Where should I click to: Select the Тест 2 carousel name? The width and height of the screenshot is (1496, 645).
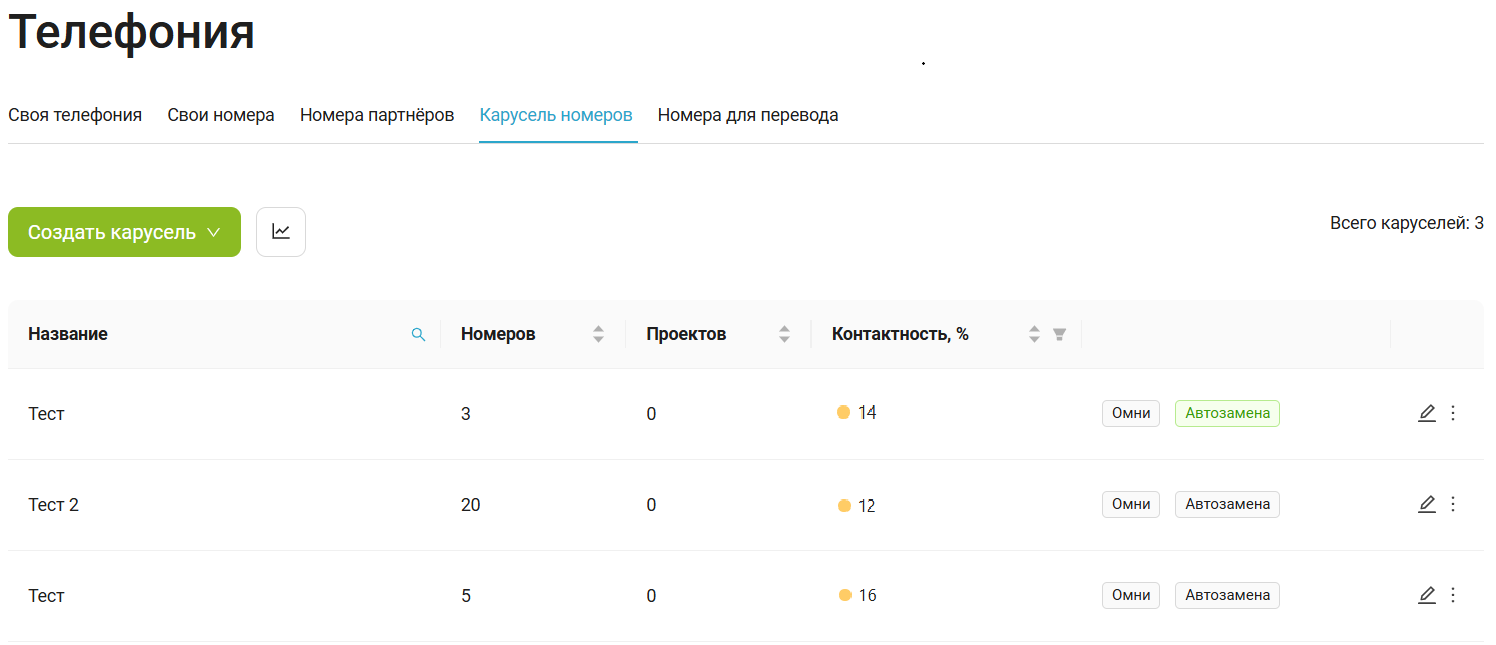pos(53,505)
